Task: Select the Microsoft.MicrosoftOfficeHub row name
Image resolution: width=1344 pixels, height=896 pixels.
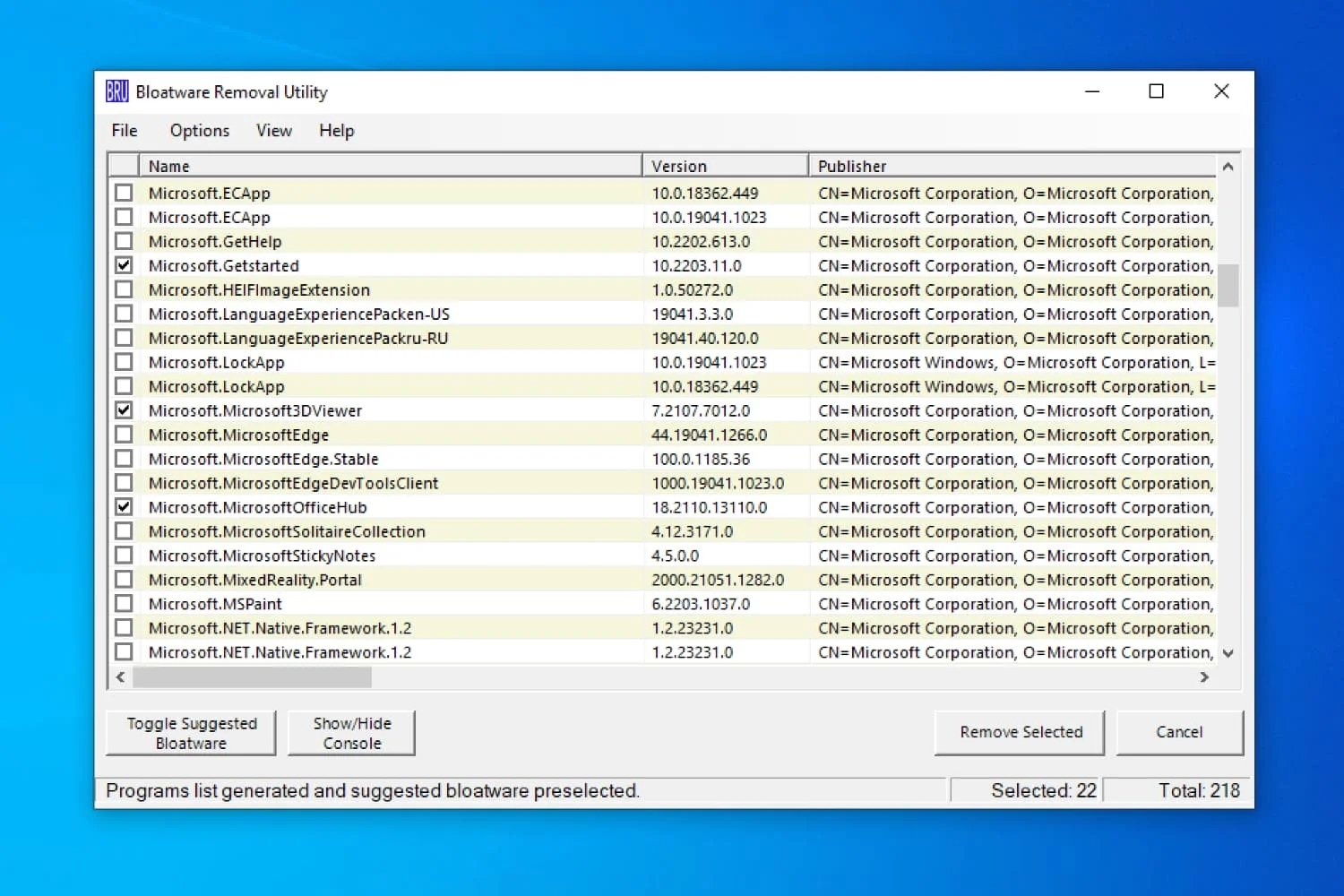Action: pyautogui.click(x=257, y=507)
